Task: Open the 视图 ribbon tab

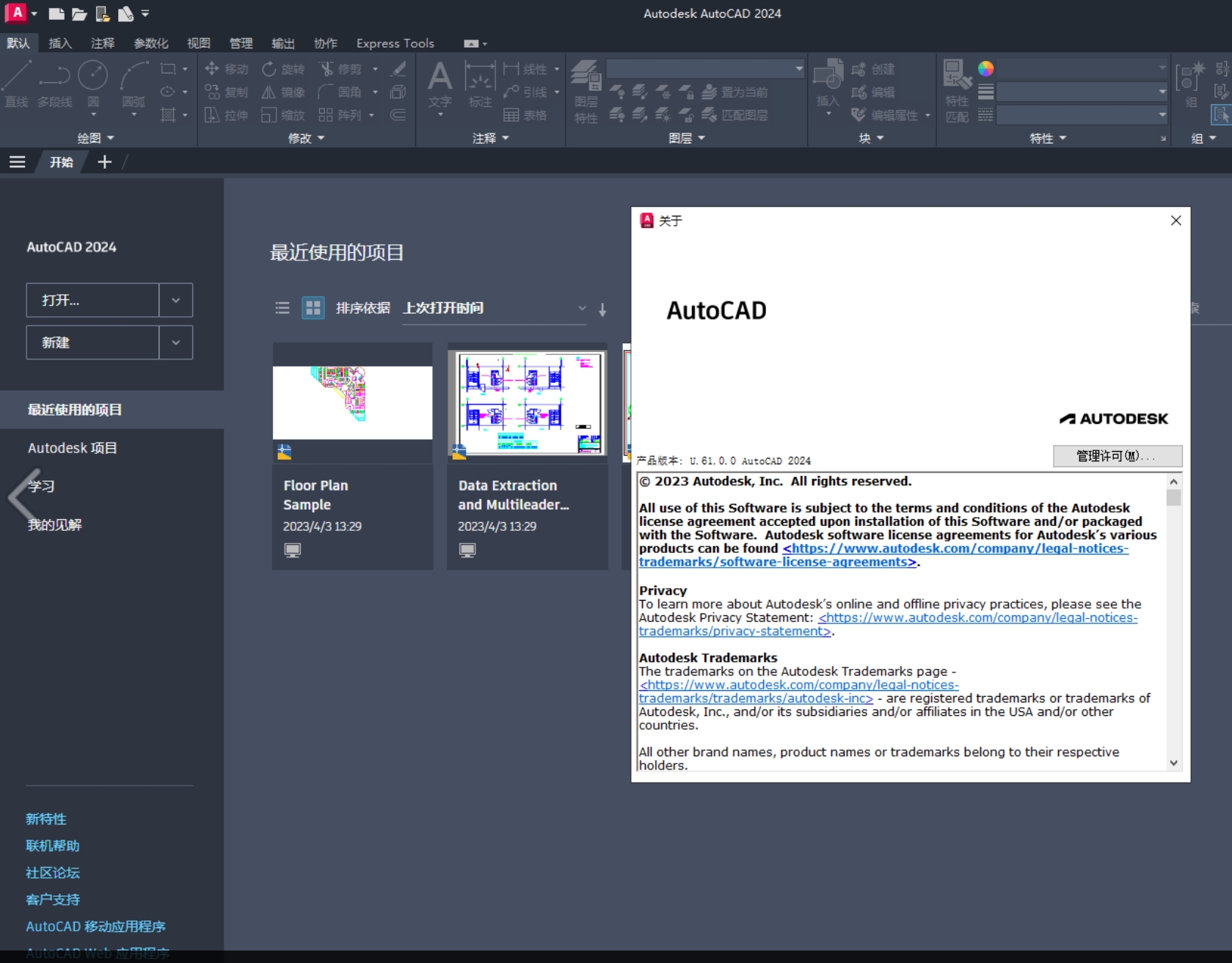Action: coord(199,43)
